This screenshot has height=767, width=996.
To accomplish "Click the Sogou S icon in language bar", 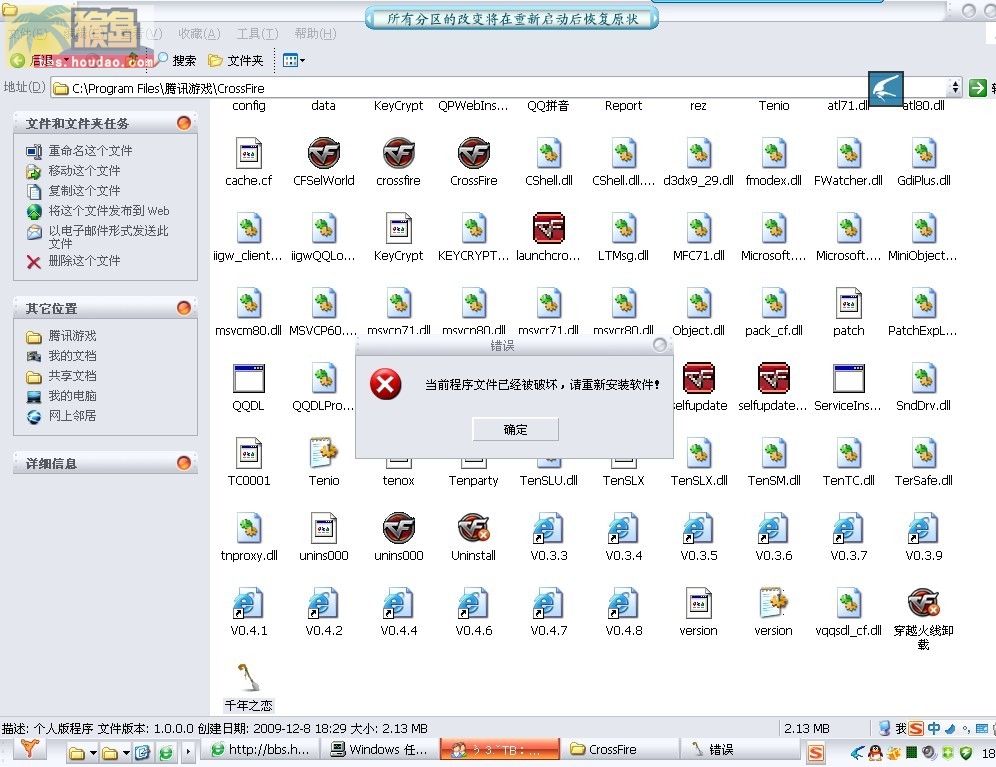I will (x=915, y=728).
